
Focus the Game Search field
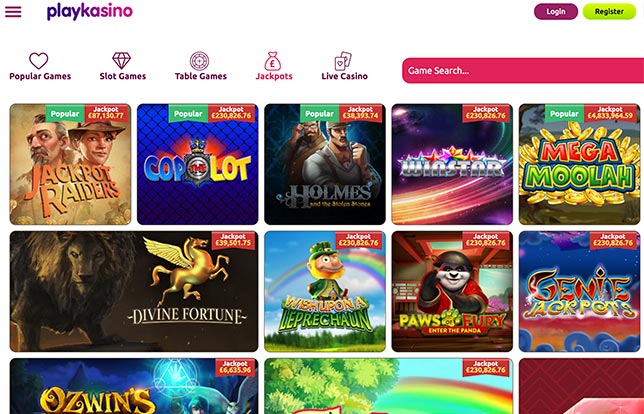pos(523,71)
